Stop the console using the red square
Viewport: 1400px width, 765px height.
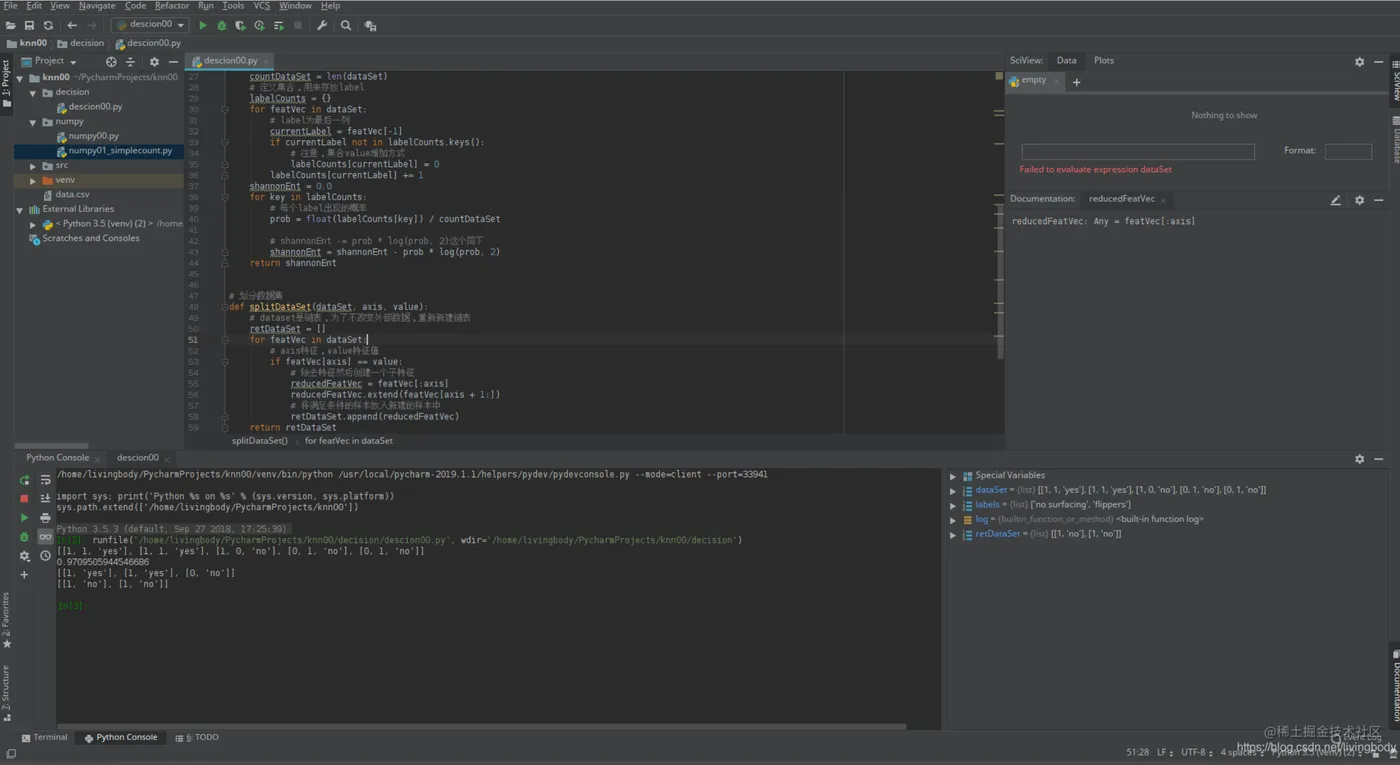(25, 498)
